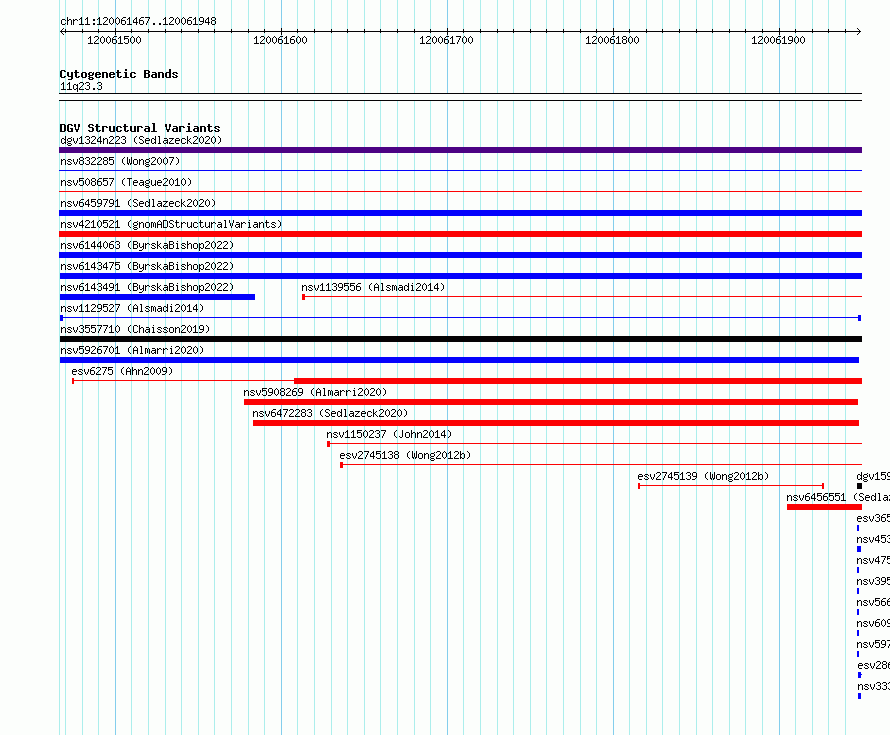Click the DGV Structural Variants track title

pyautogui.click(x=140, y=128)
